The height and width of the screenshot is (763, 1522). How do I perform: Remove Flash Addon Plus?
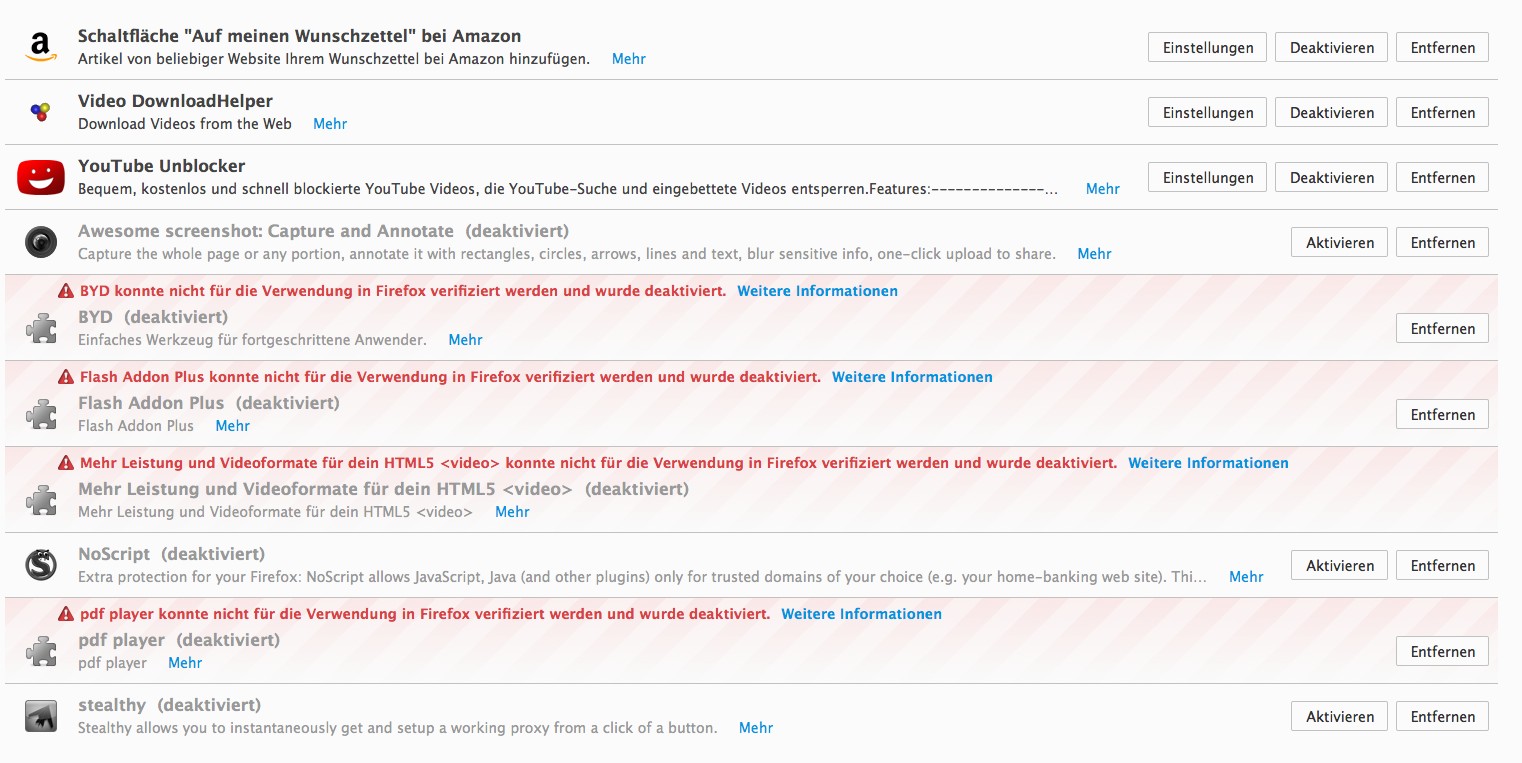pos(1443,414)
